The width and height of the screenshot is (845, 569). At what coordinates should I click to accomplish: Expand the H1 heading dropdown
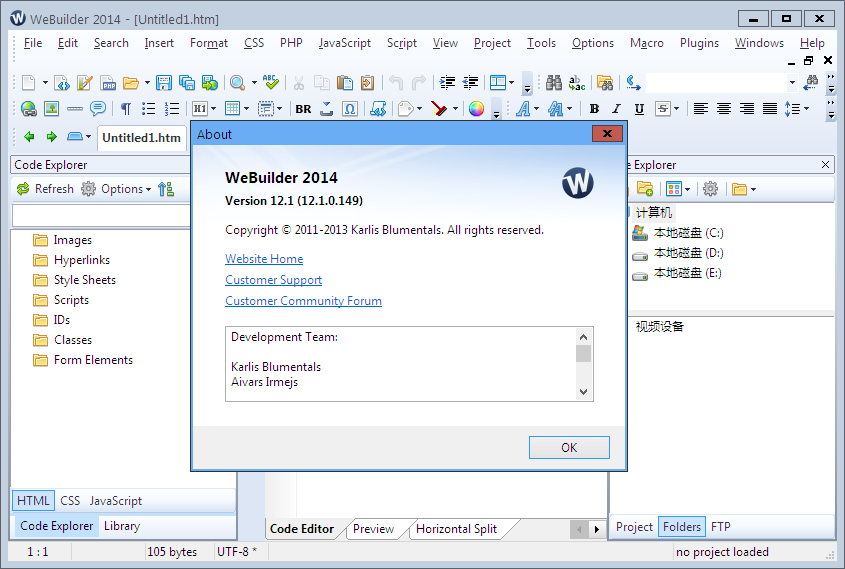tap(214, 109)
